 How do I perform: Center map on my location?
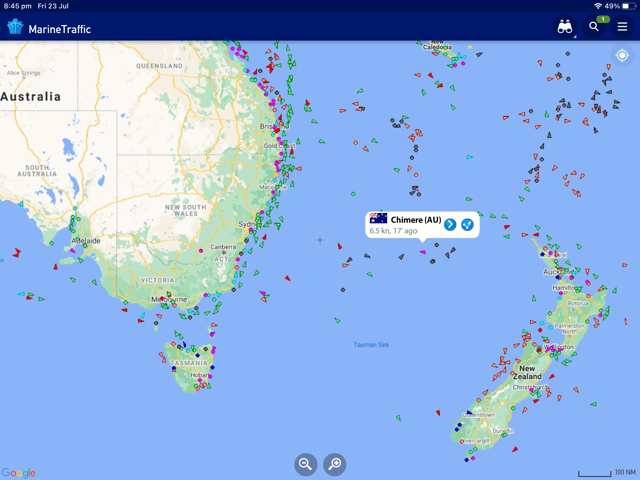pyautogui.click(x=622, y=57)
